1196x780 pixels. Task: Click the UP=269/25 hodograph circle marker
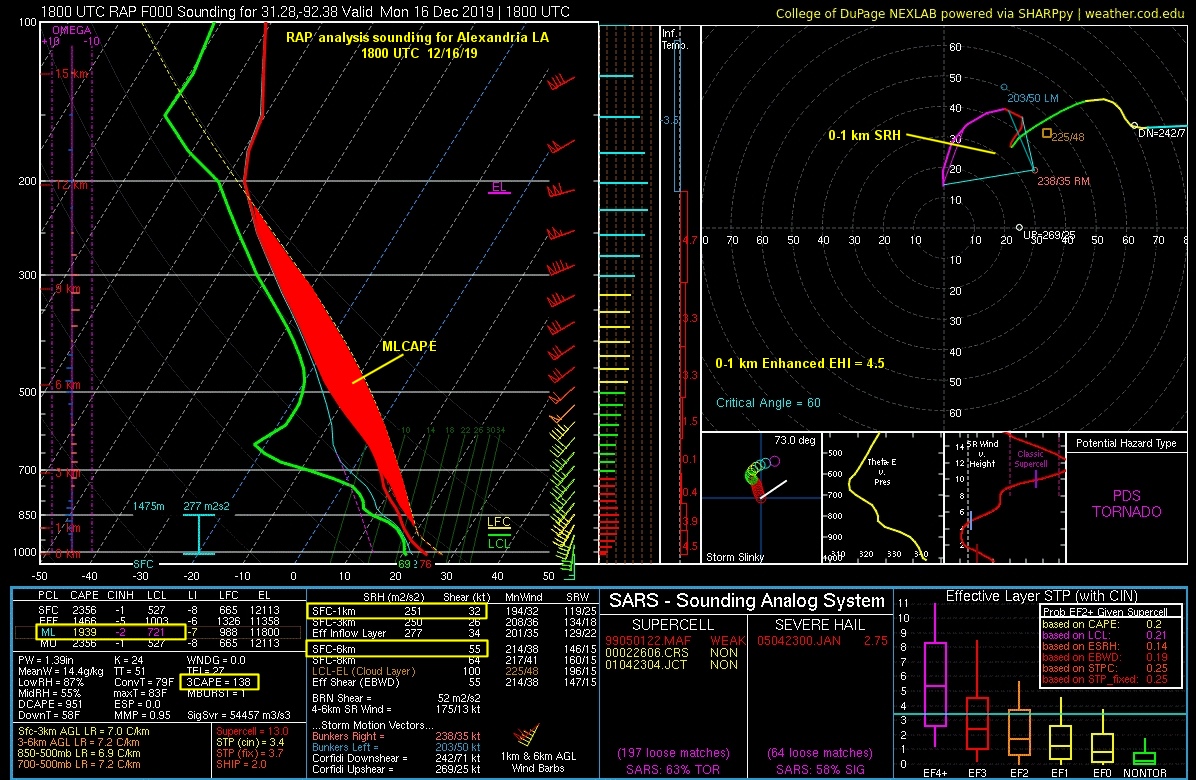(1020, 228)
